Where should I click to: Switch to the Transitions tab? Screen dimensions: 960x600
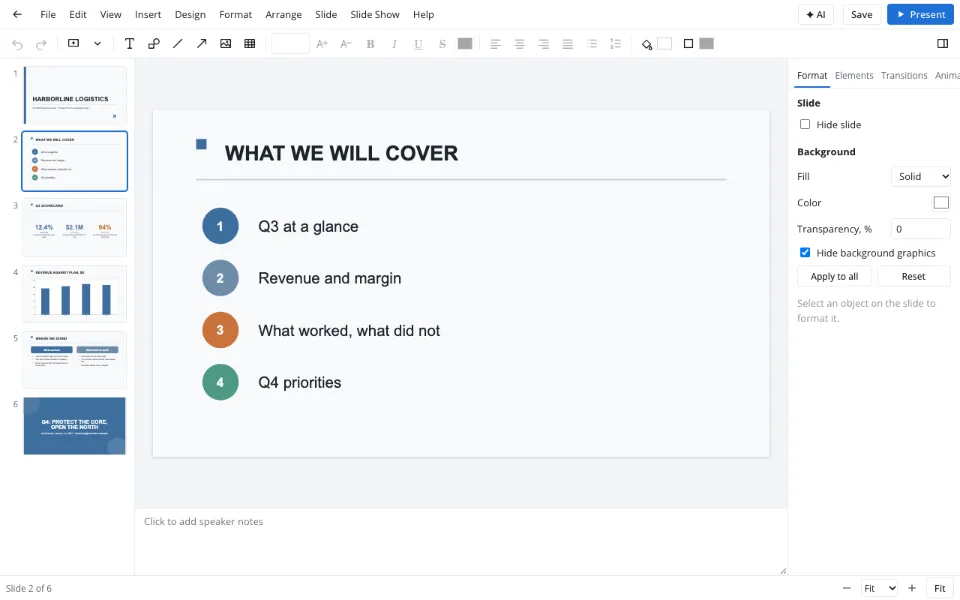click(x=904, y=75)
